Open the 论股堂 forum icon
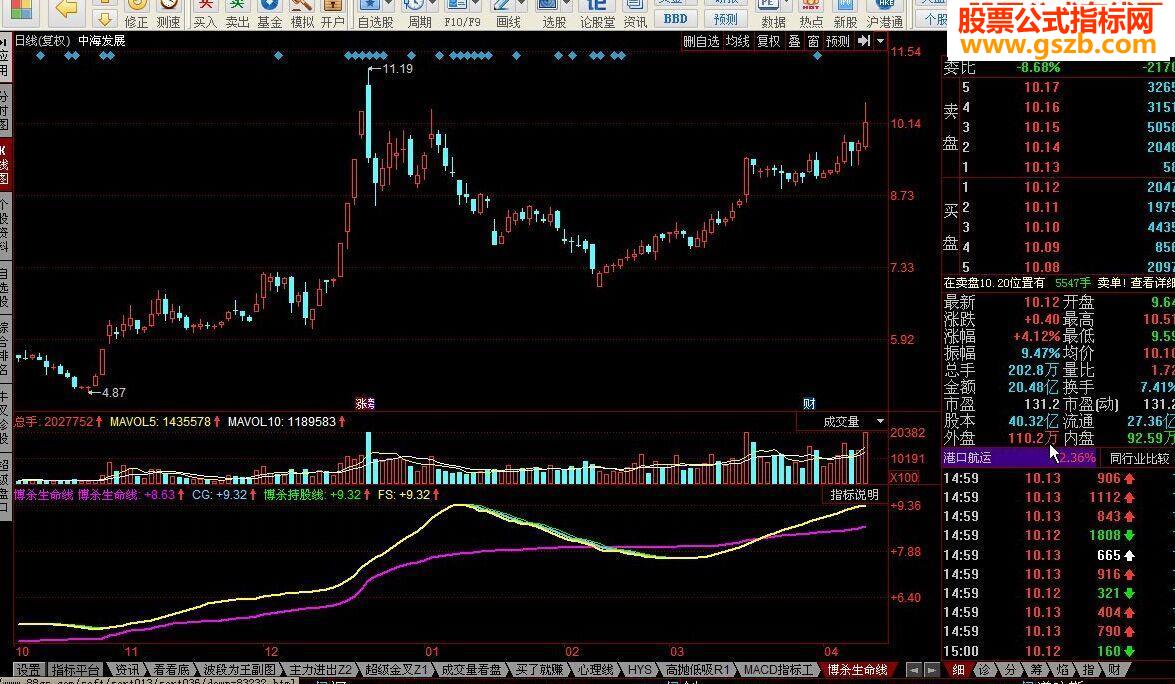The height and width of the screenshot is (684, 1175). coord(597,14)
